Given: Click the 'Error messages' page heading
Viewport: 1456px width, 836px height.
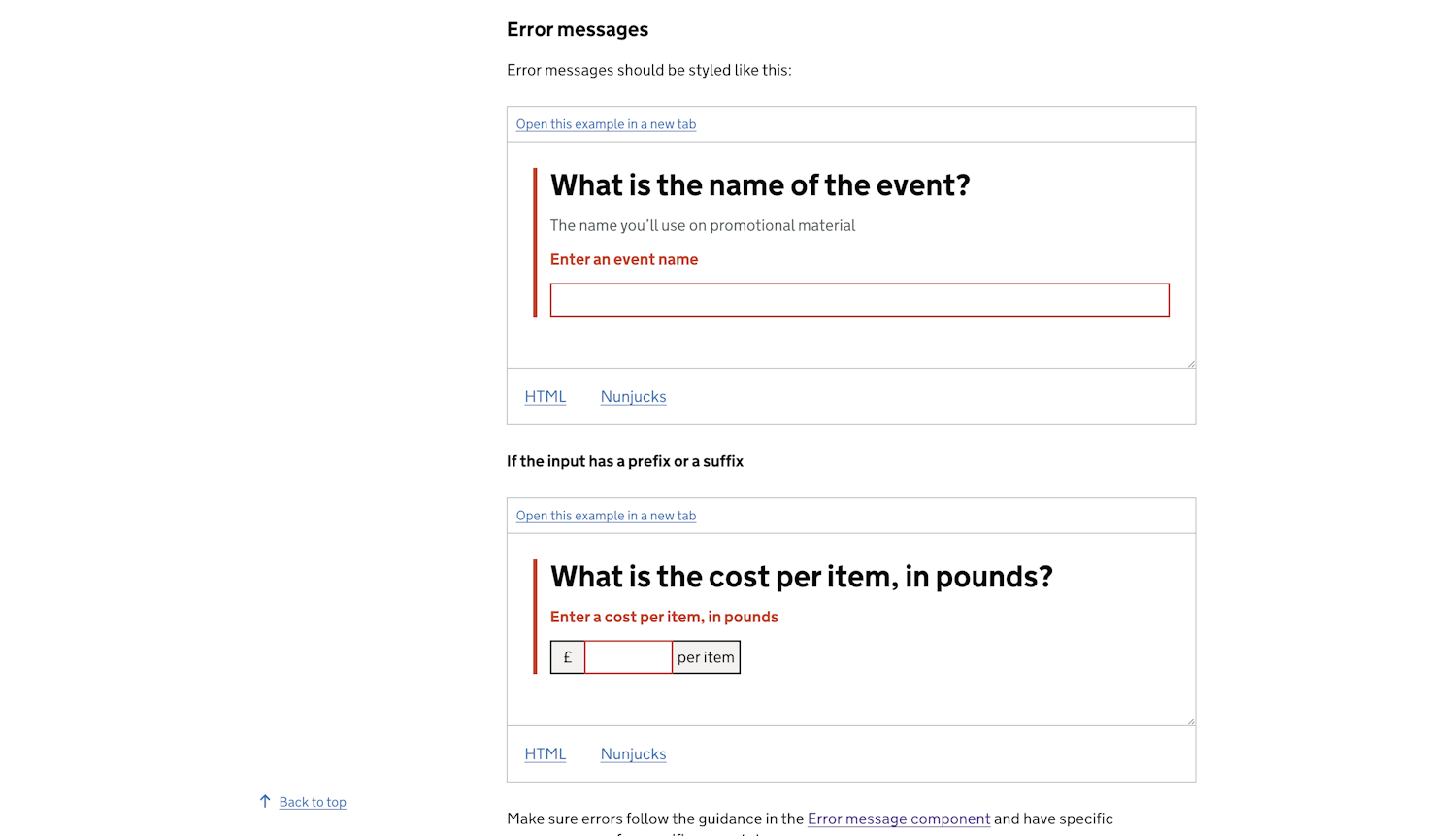Looking at the screenshot, I should tap(578, 29).
